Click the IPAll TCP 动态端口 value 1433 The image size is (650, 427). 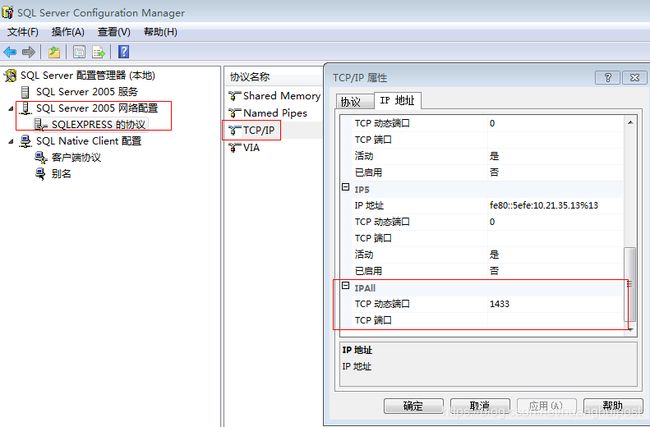[x=499, y=304]
